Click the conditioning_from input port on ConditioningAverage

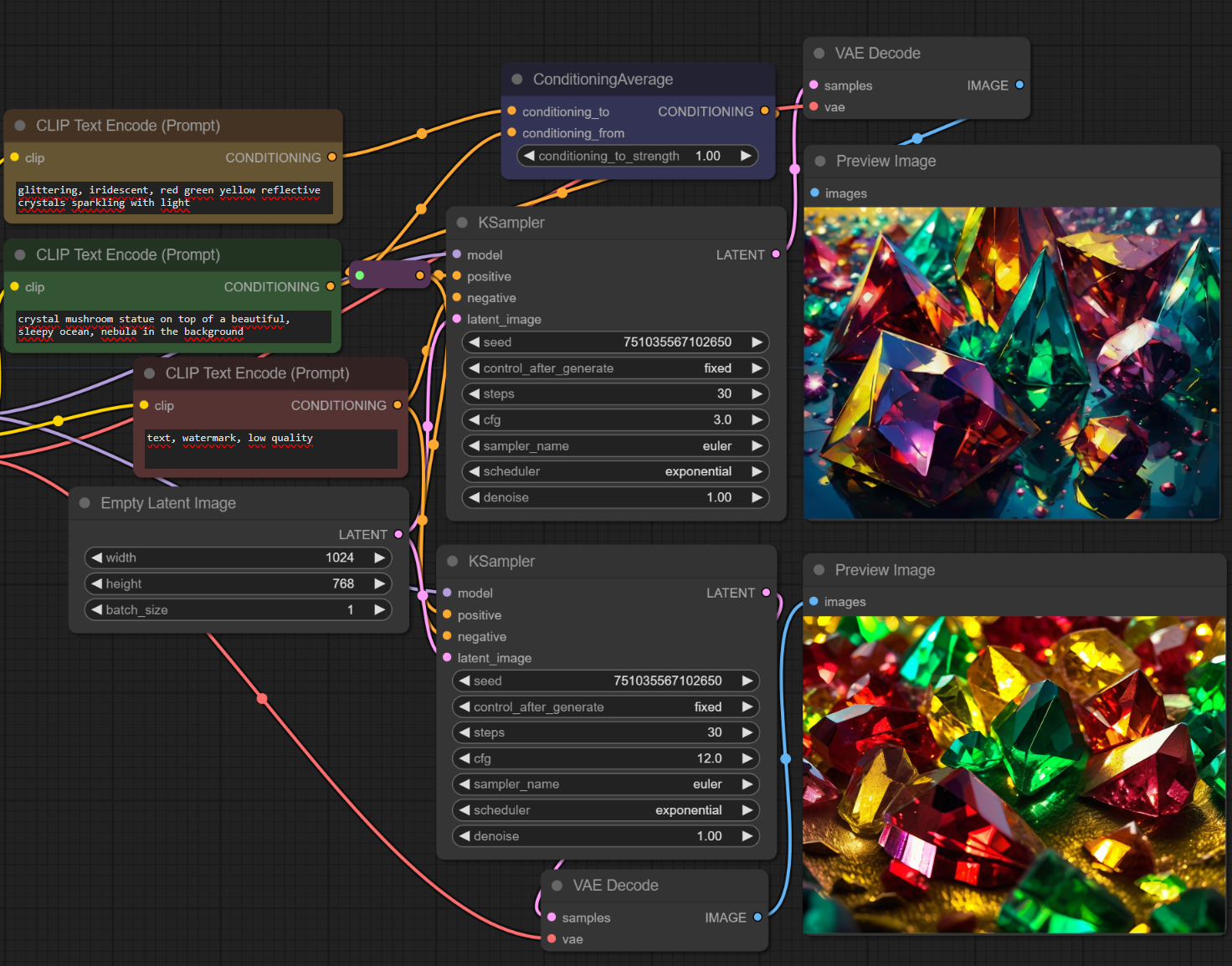click(511, 132)
